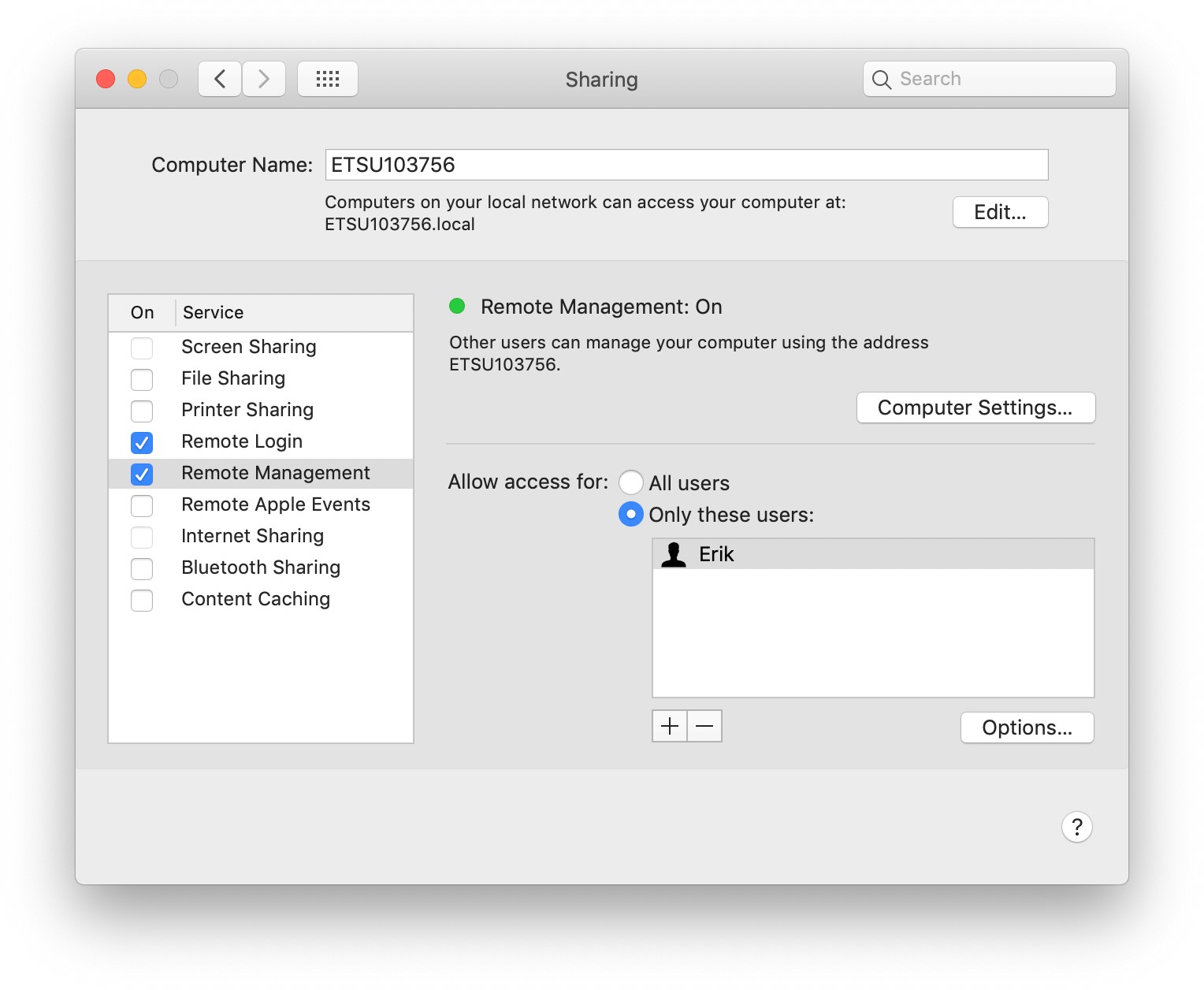Viewport: 1204px width, 990px height.
Task: Select All users radio option
Action: [x=631, y=482]
